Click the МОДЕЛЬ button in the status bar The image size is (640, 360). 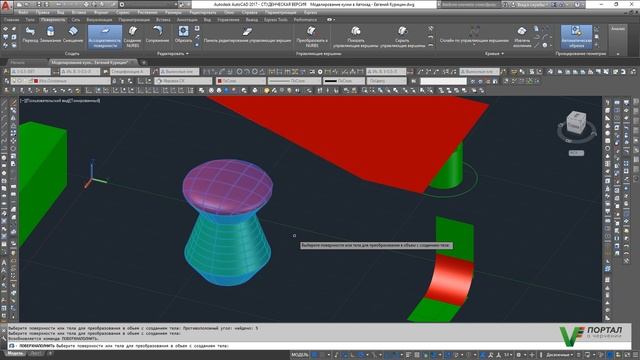(300, 355)
